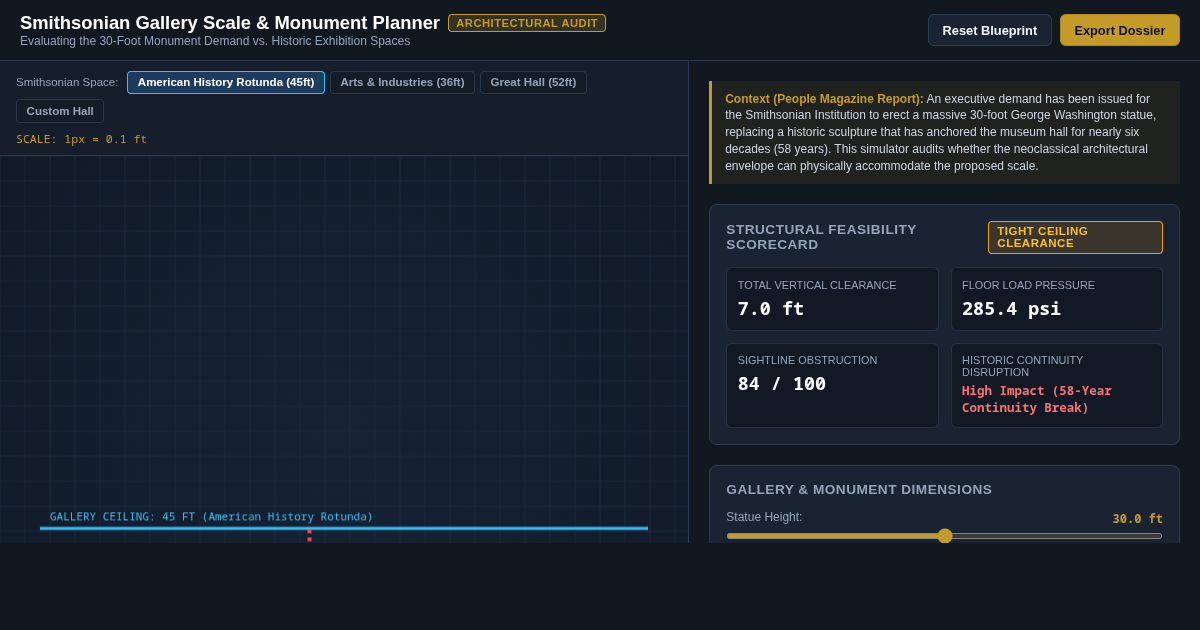Click the Context (People Magazine Report) label
Image resolution: width=1200 pixels, height=630 pixels.
click(824, 99)
